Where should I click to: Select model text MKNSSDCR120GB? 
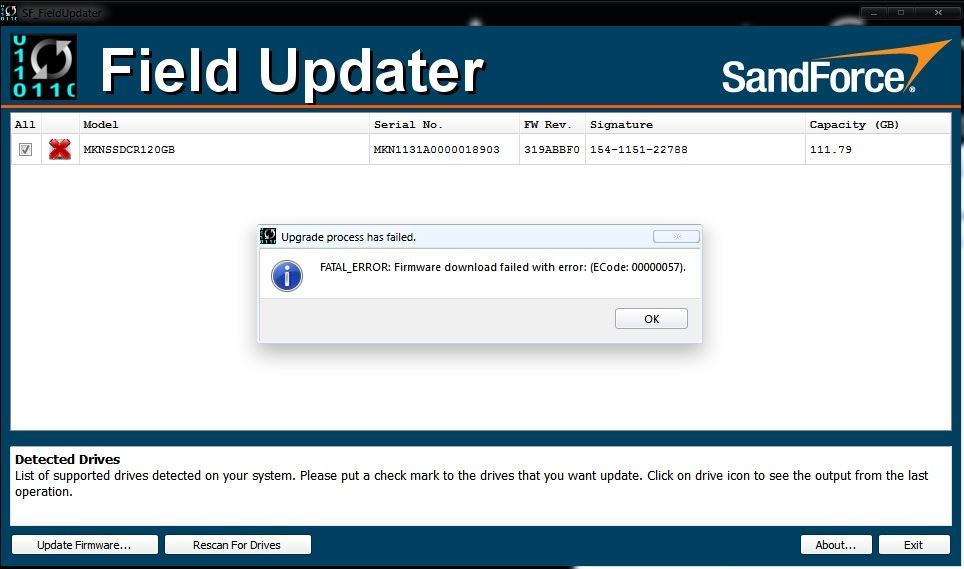pyautogui.click(x=129, y=149)
